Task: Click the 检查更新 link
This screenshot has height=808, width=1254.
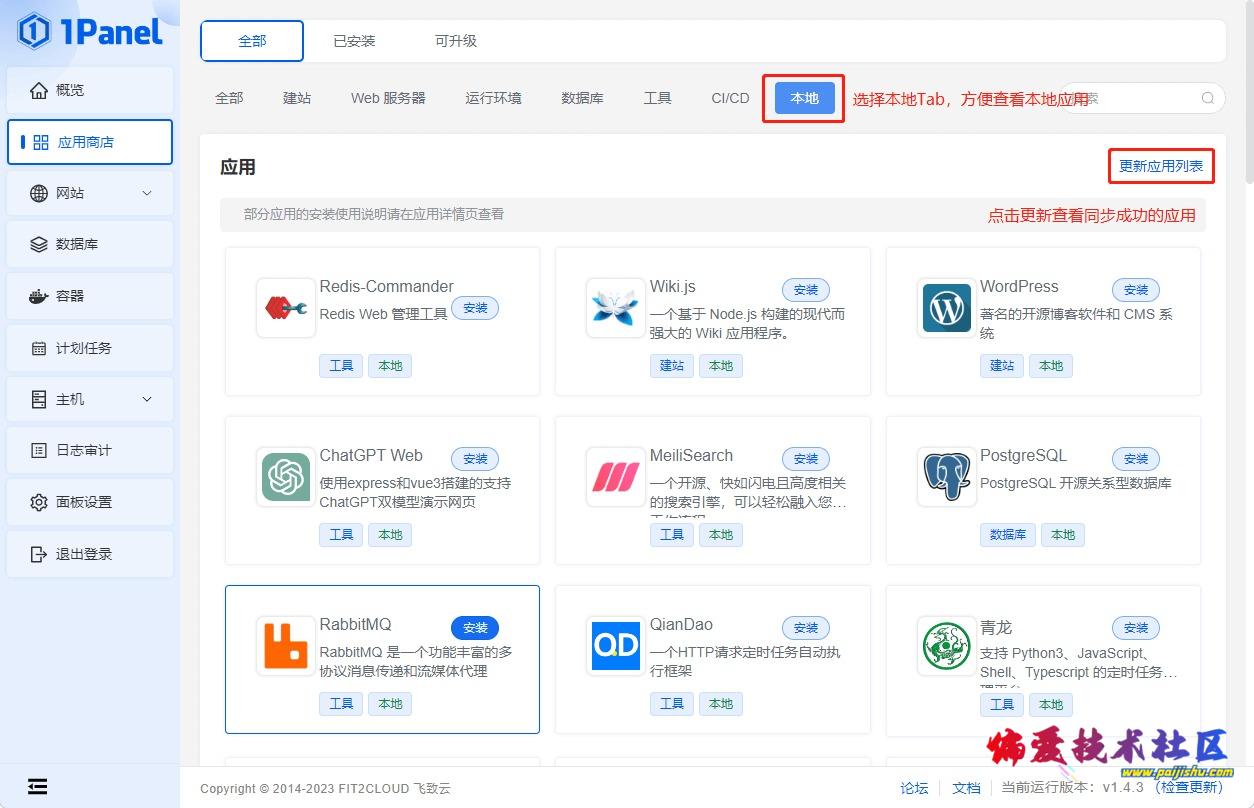Action: click(x=1189, y=788)
